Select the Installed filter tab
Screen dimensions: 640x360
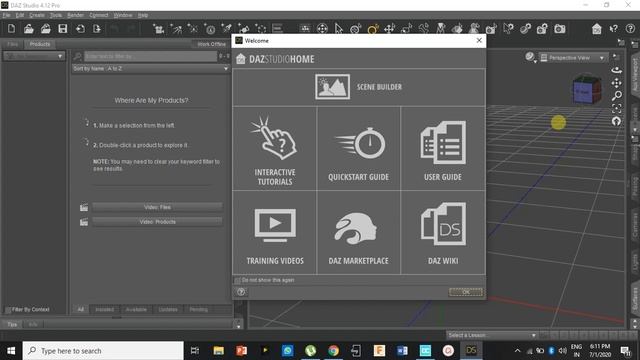(x=104, y=310)
